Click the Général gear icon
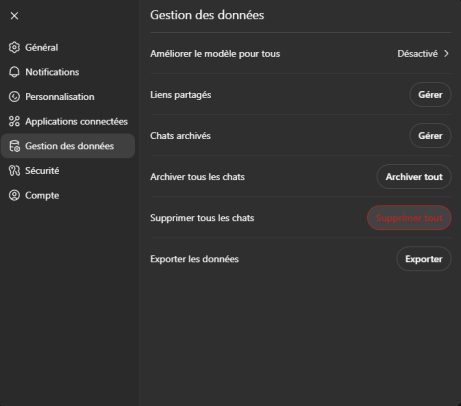This screenshot has height=406, width=461. point(14,47)
